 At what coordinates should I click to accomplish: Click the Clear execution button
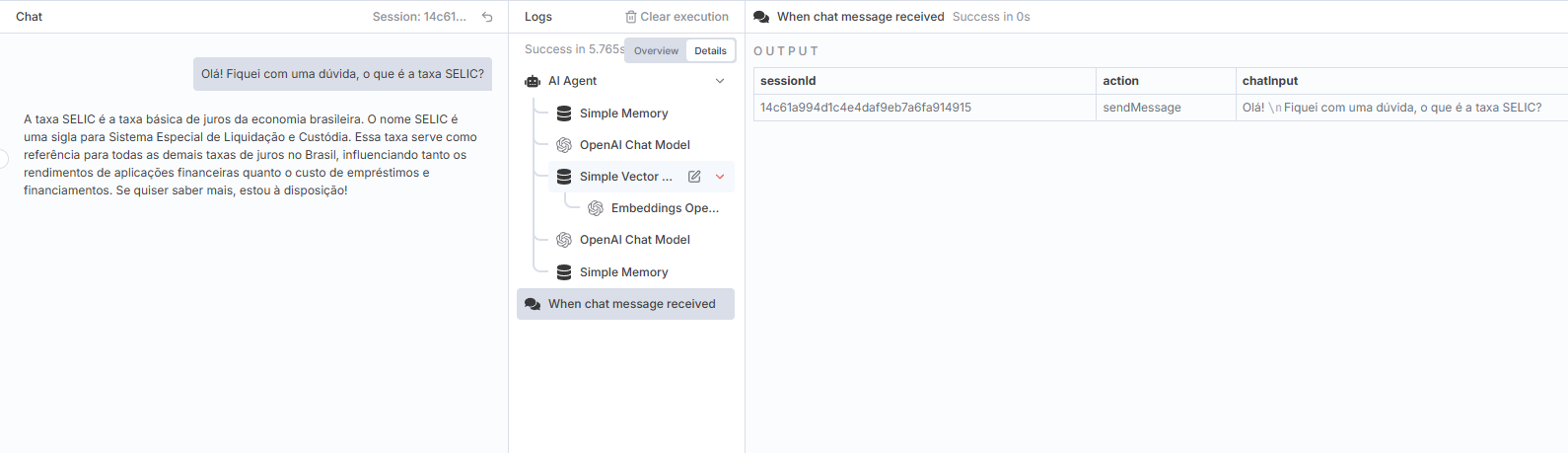[x=683, y=17]
